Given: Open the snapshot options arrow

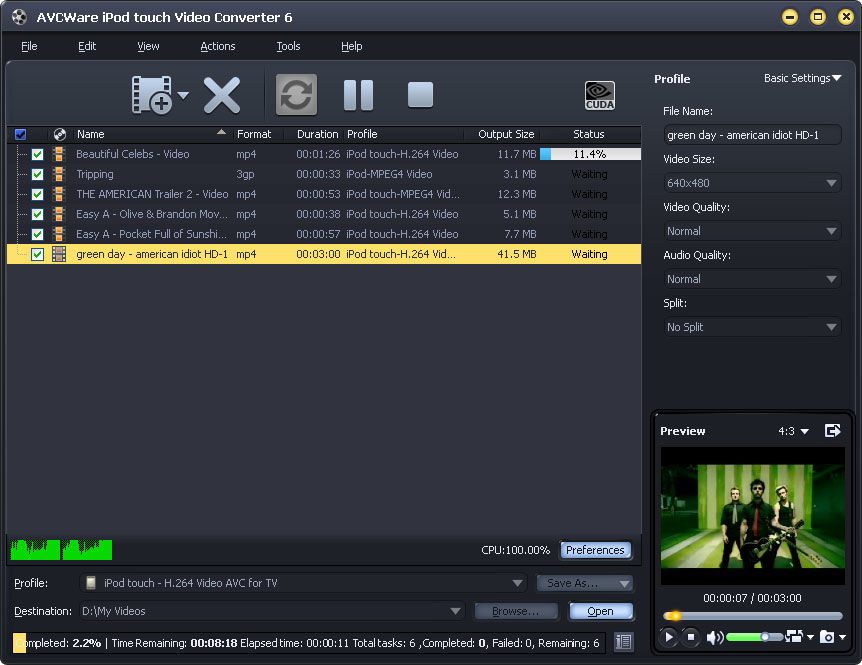Looking at the screenshot, I should [x=842, y=637].
